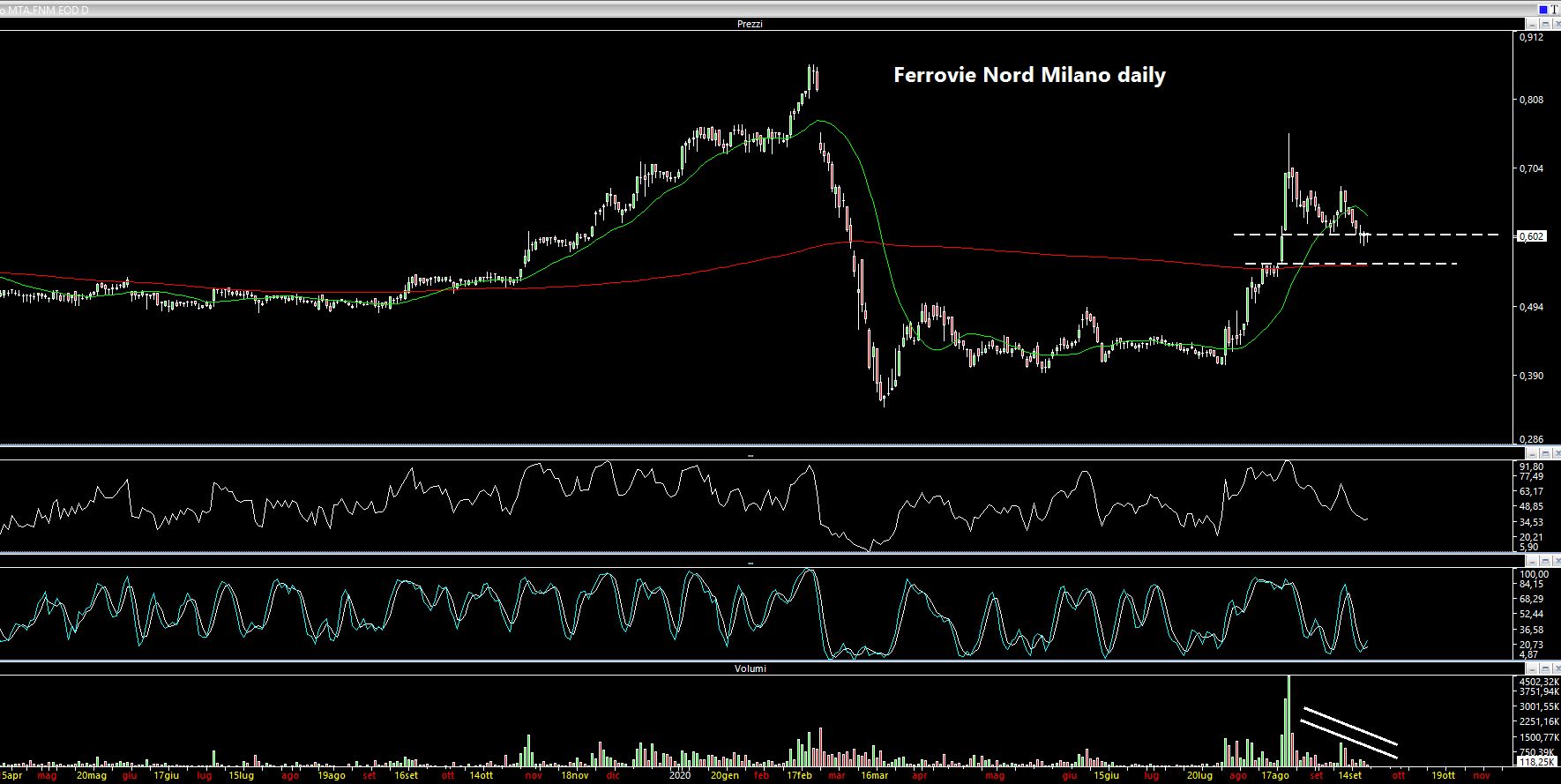Viewport: 1561px width, 784px height.
Task: Maximize the Volumi volume panel
Action: click(x=1545, y=668)
